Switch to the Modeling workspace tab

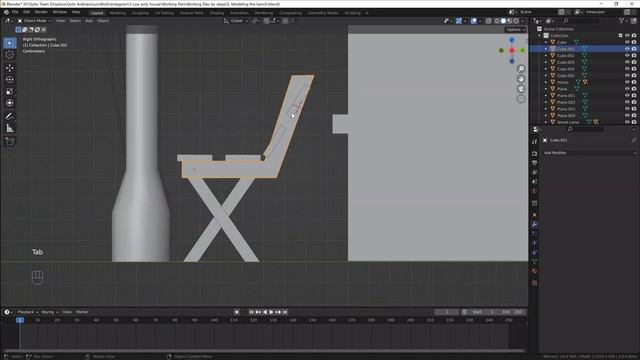tap(118, 13)
